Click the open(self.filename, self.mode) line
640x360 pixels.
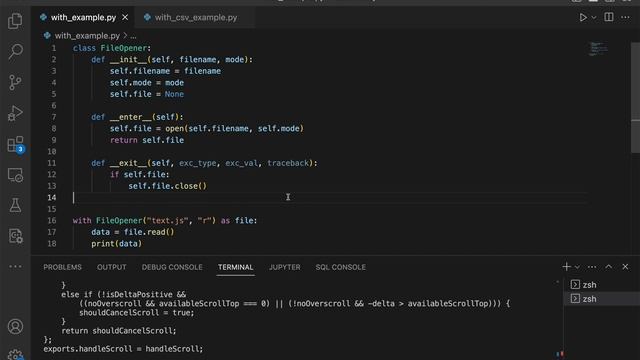pyautogui.click(x=207, y=129)
